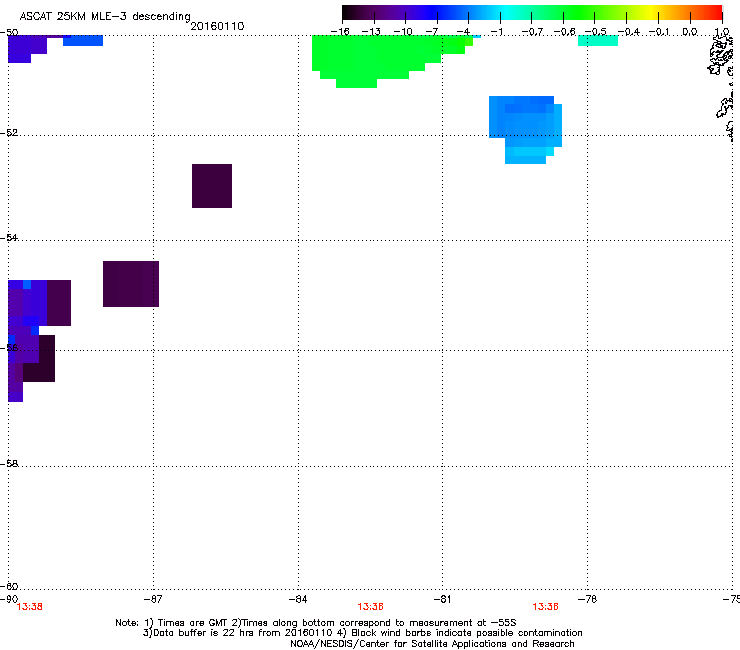The width and height of the screenshot is (740, 650).
Task: Click the -10 color scale label
Action: pyautogui.click(x=403, y=32)
